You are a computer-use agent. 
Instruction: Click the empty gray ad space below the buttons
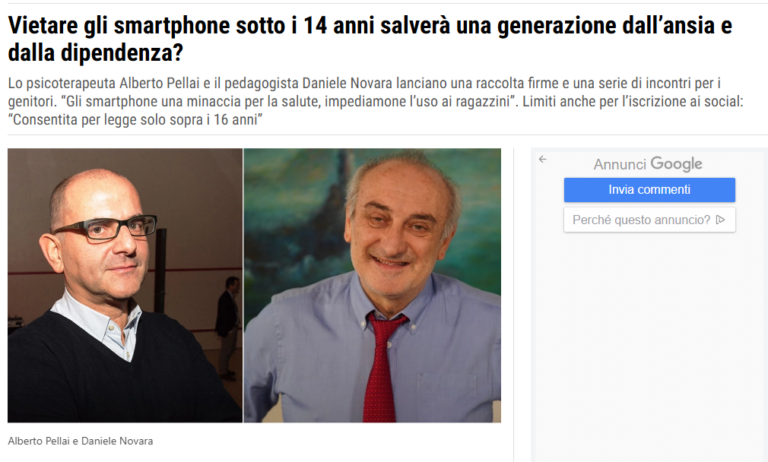pyautogui.click(x=649, y=343)
